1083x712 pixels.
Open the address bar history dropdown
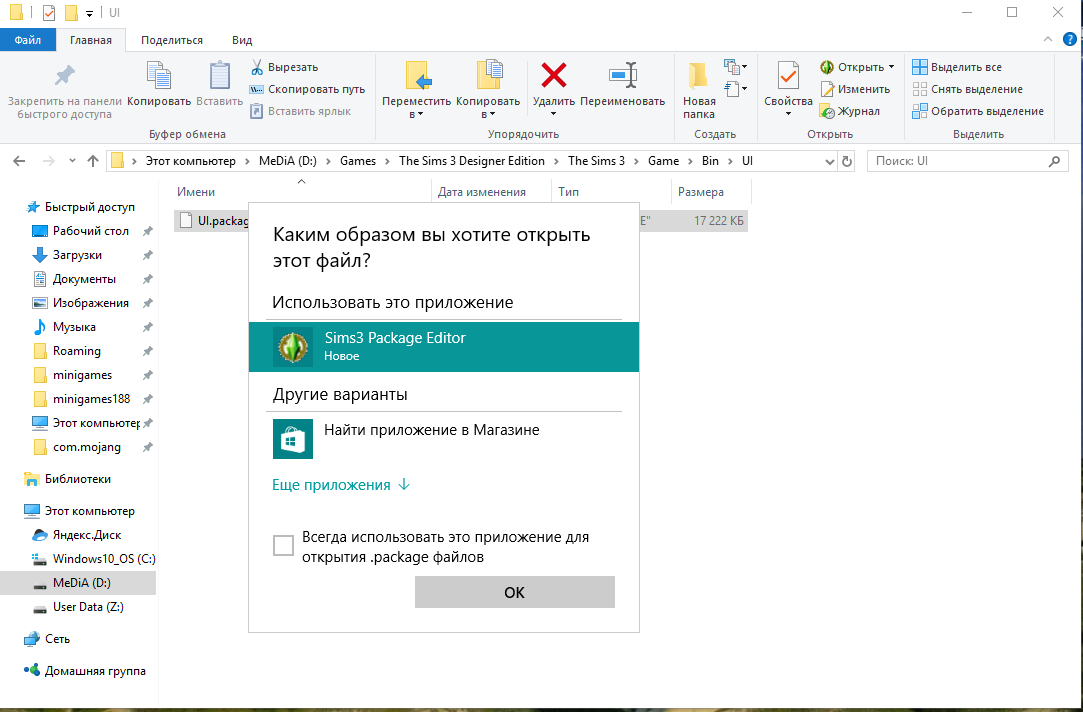[830, 162]
